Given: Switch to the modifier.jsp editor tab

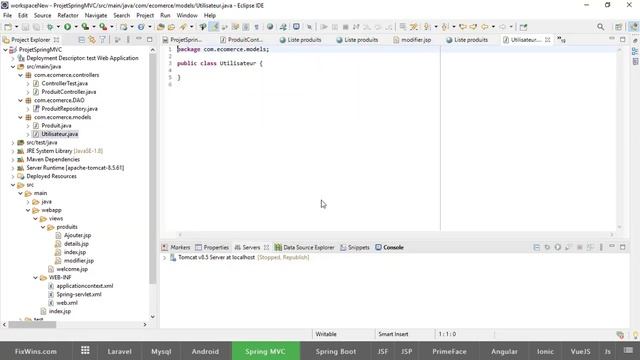Looking at the screenshot, I should pos(412,40).
